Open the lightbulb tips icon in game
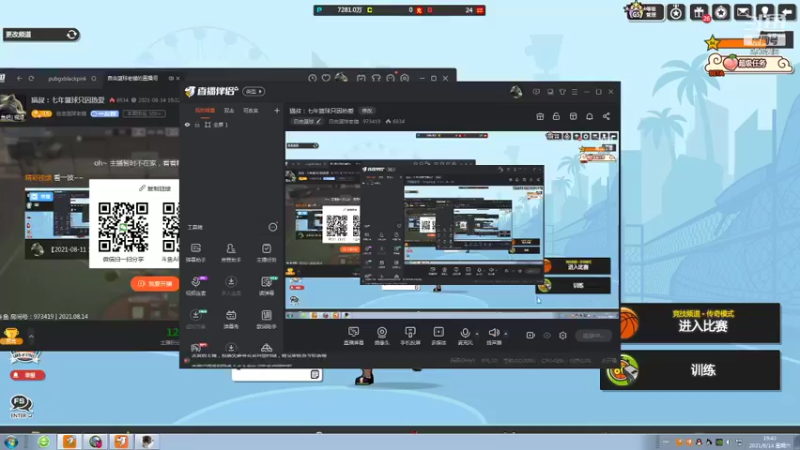 (x=765, y=12)
